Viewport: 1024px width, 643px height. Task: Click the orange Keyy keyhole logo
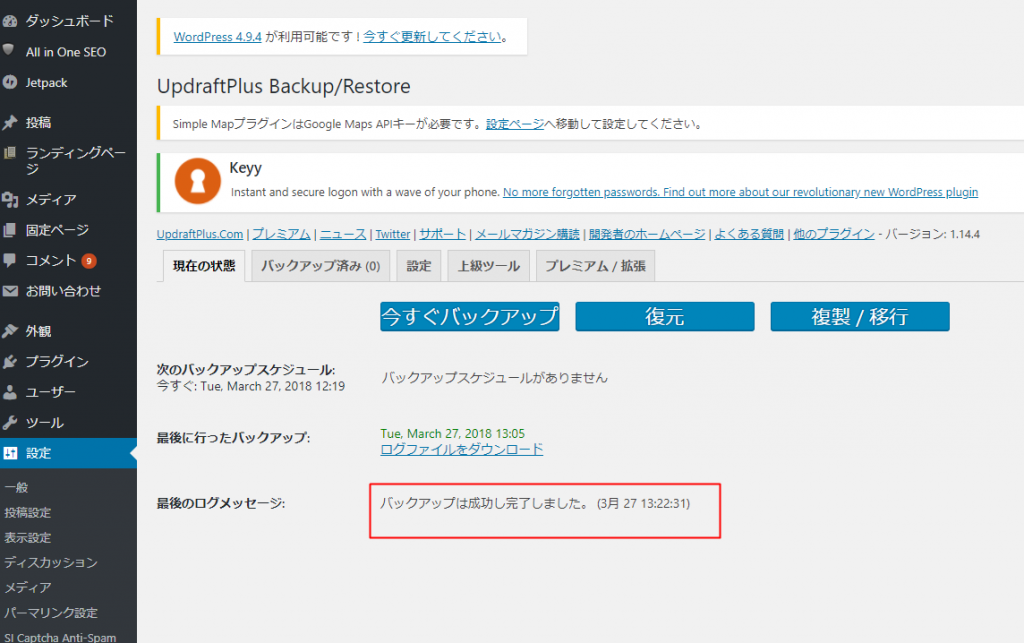198,181
